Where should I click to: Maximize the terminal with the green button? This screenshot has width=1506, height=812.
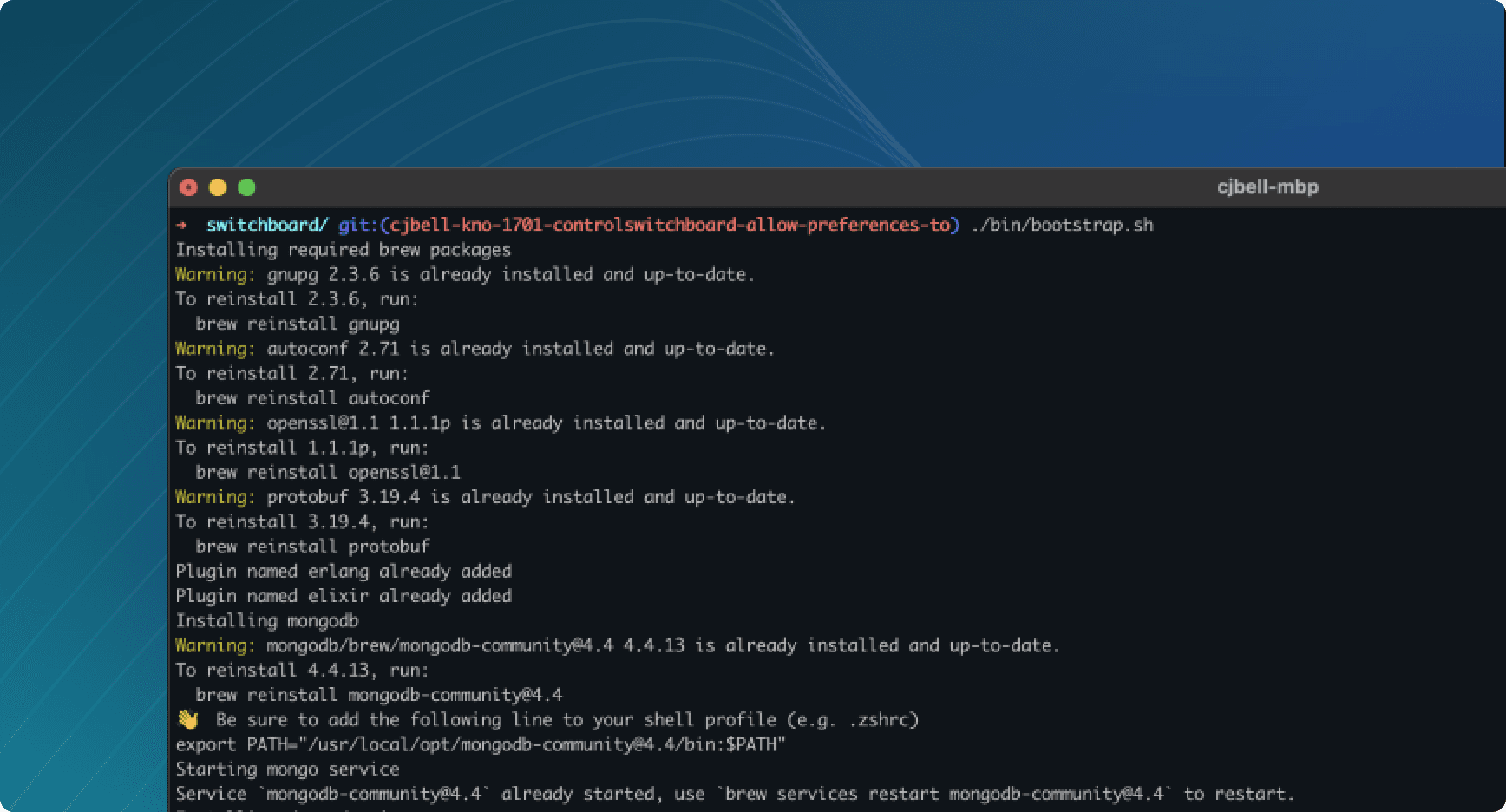click(x=246, y=187)
